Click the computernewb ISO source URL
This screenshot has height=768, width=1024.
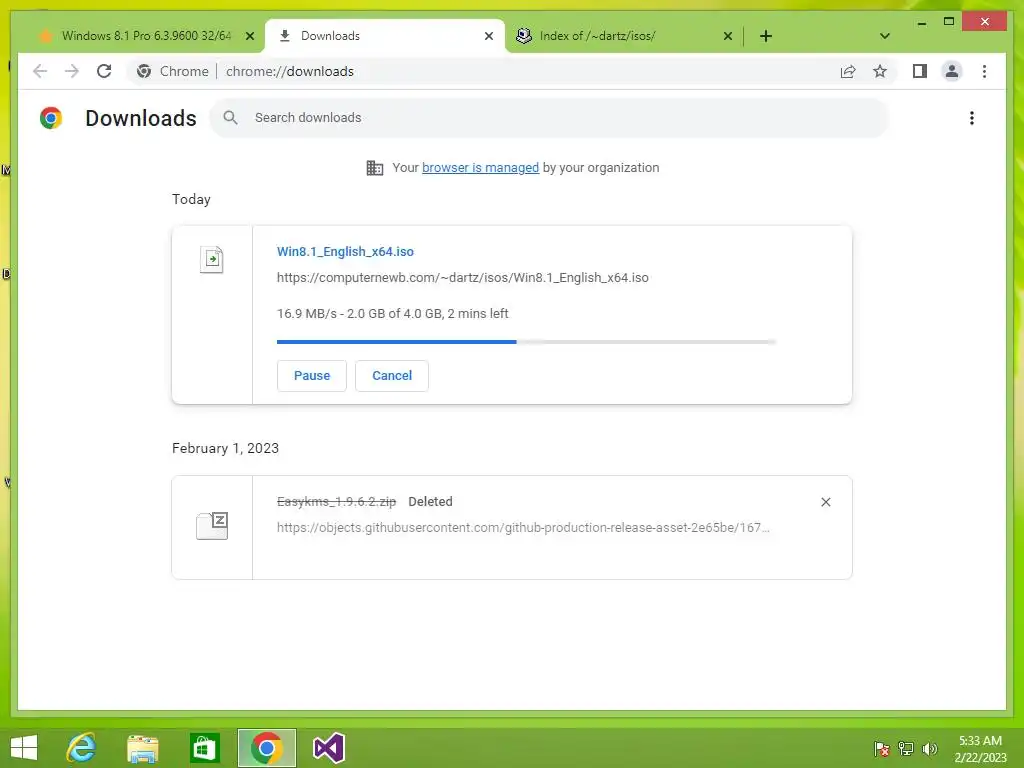pyautogui.click(x=462, y=278)
